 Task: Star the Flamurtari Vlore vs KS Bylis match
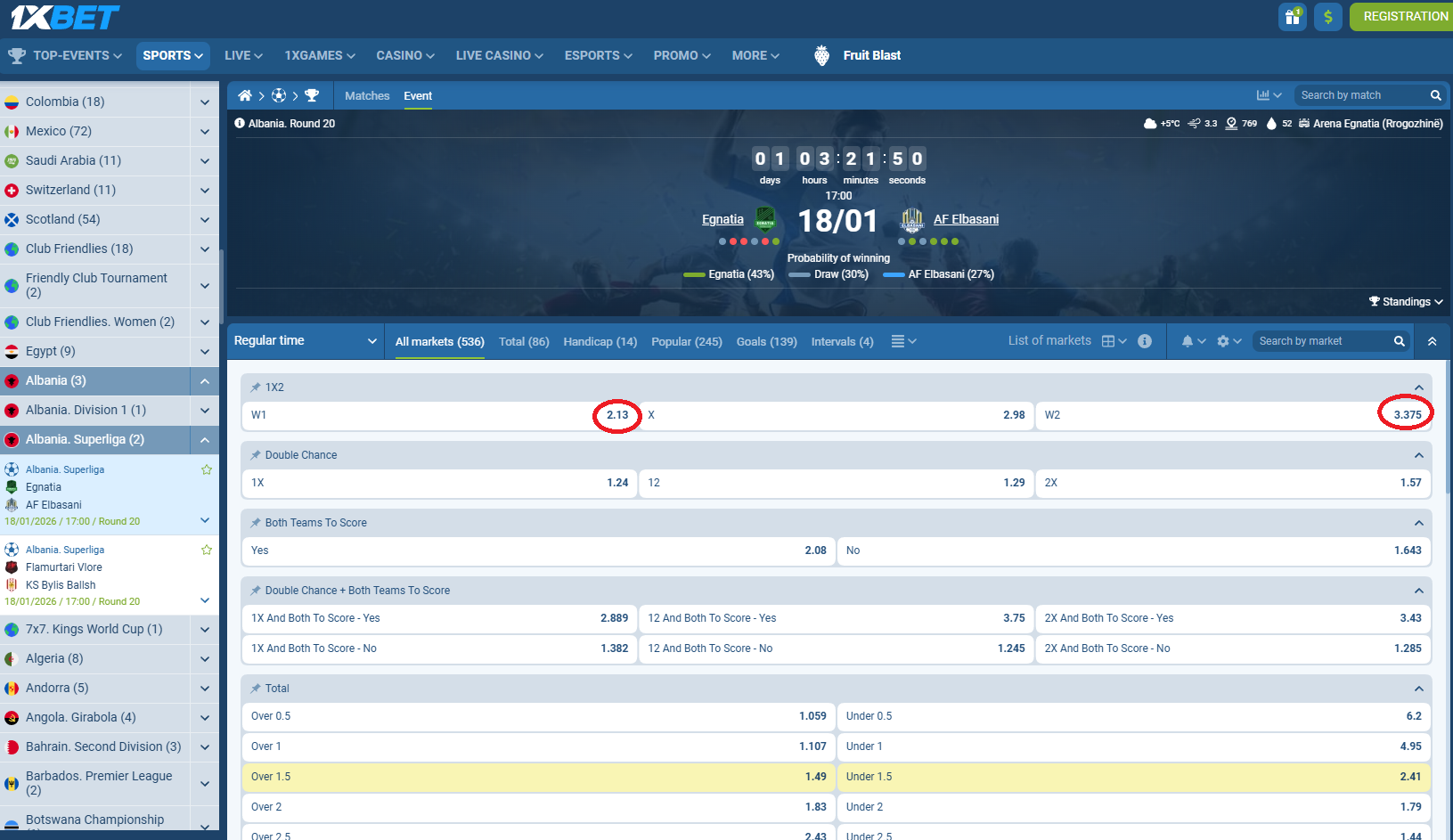tap(207, 550)
